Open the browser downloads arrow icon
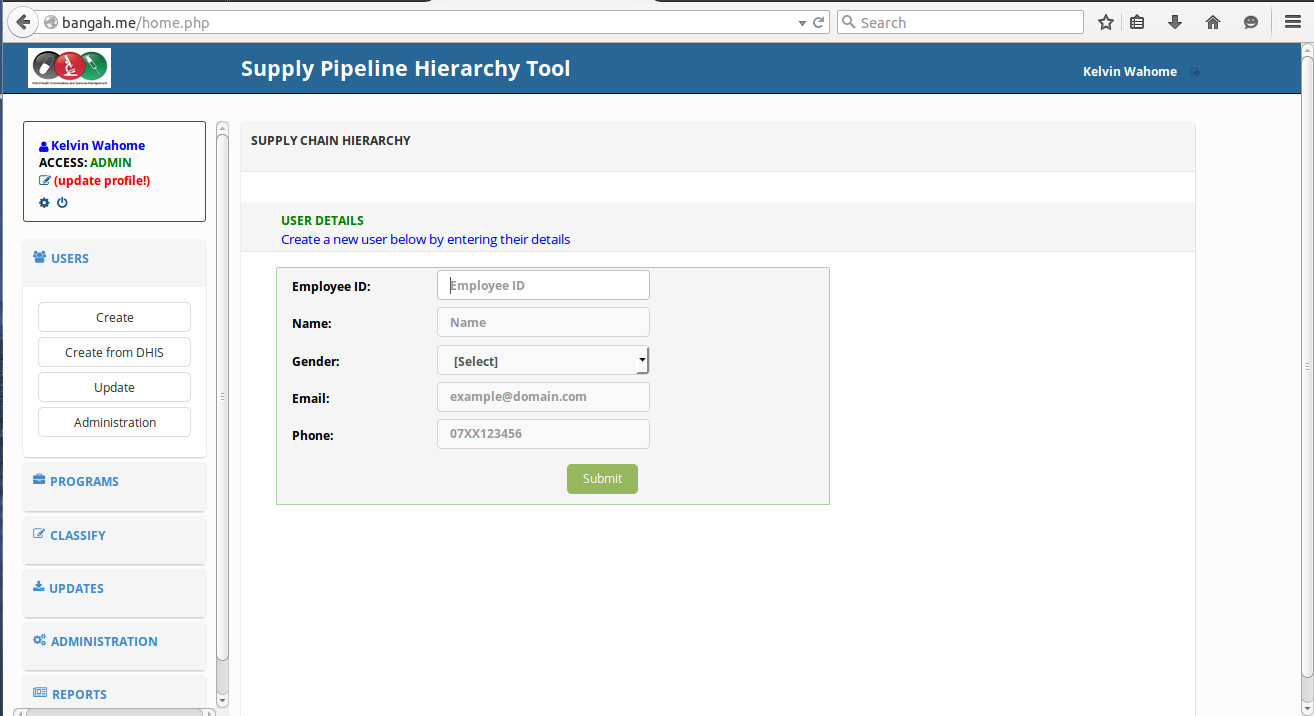 pyautogui.click(x=1175, y=22)
